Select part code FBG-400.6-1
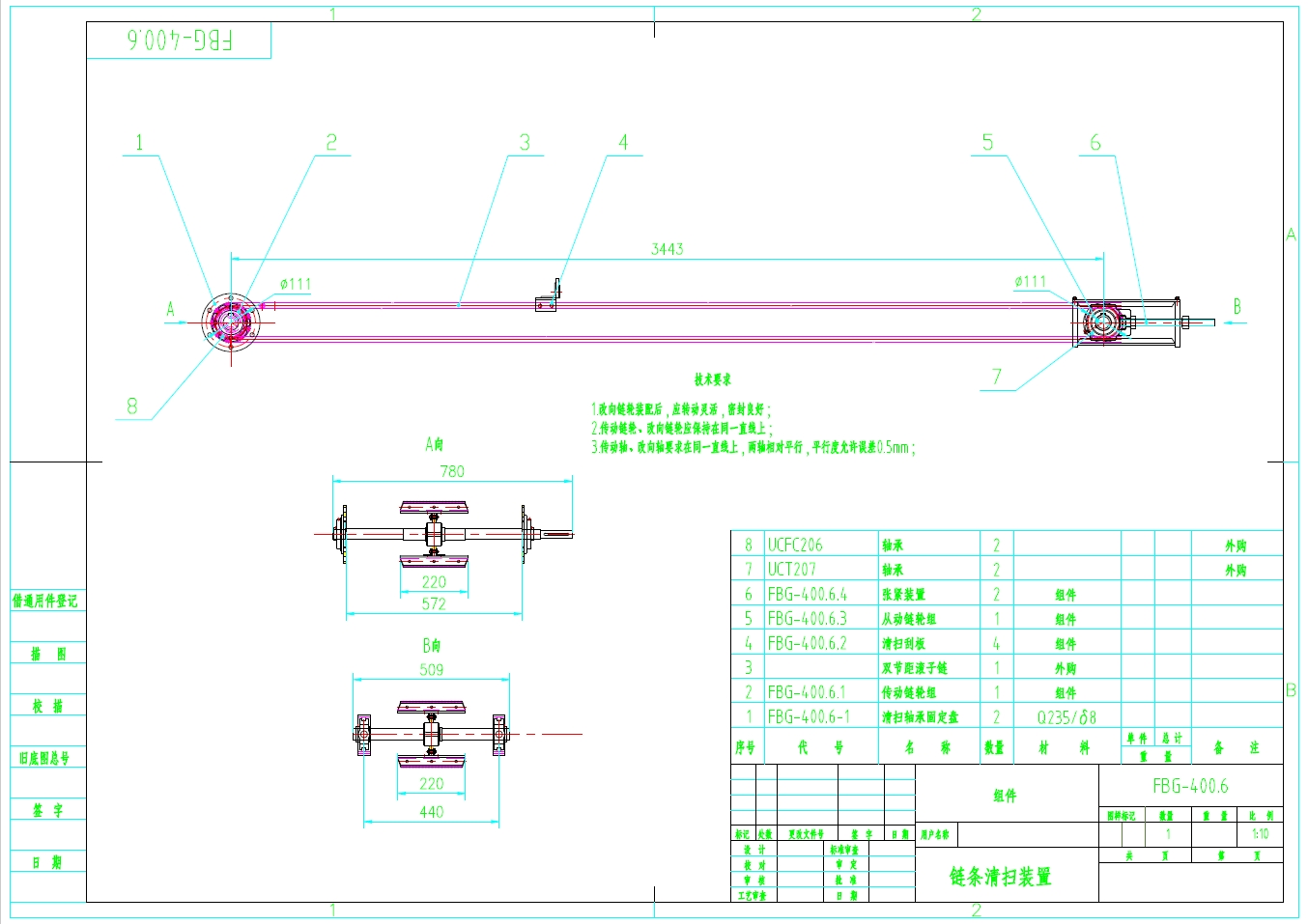Screen dimensions: 1308x924 coord(809,716)
